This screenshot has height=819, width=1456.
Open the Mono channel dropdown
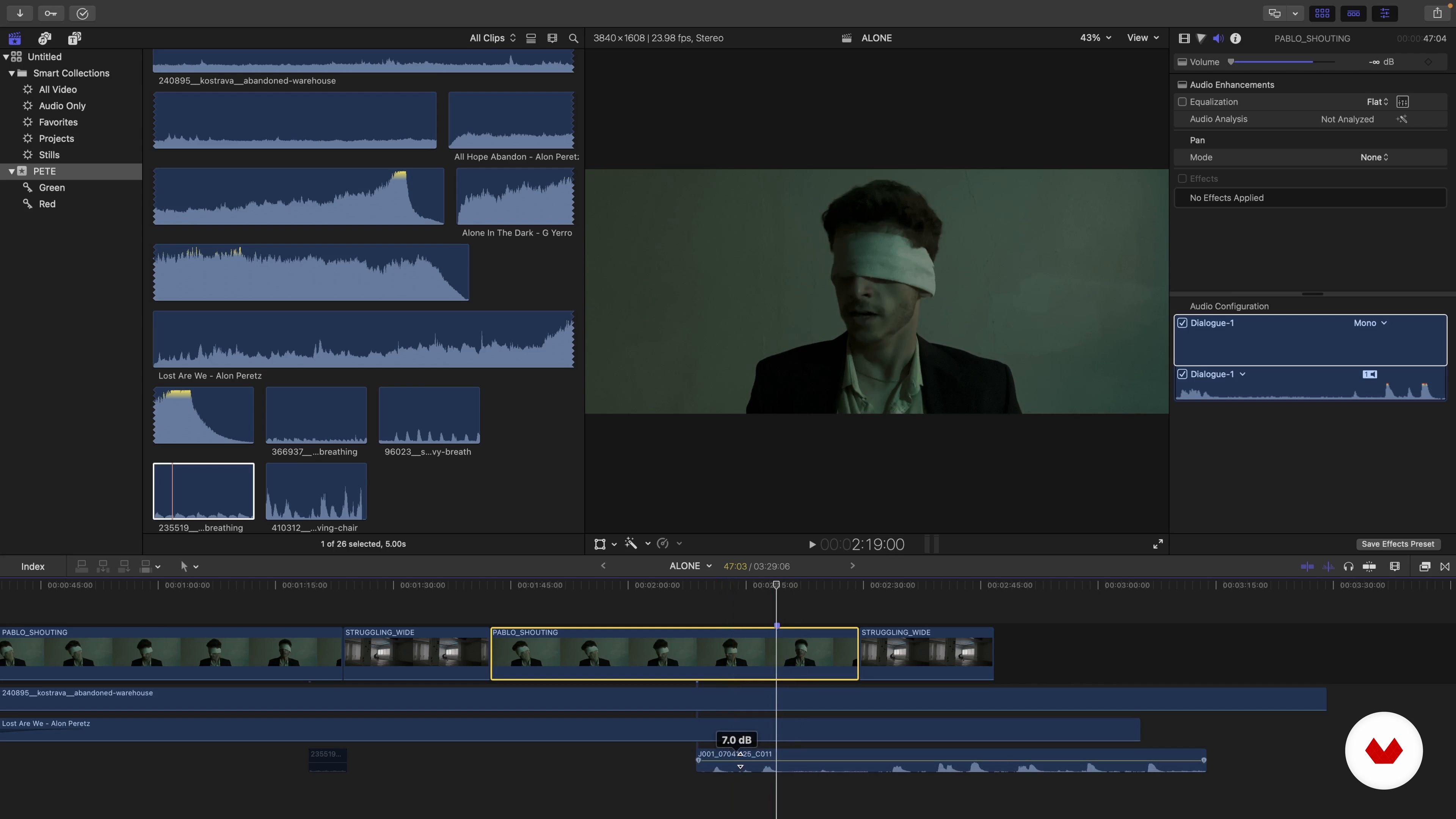(x=1370, y=323)
